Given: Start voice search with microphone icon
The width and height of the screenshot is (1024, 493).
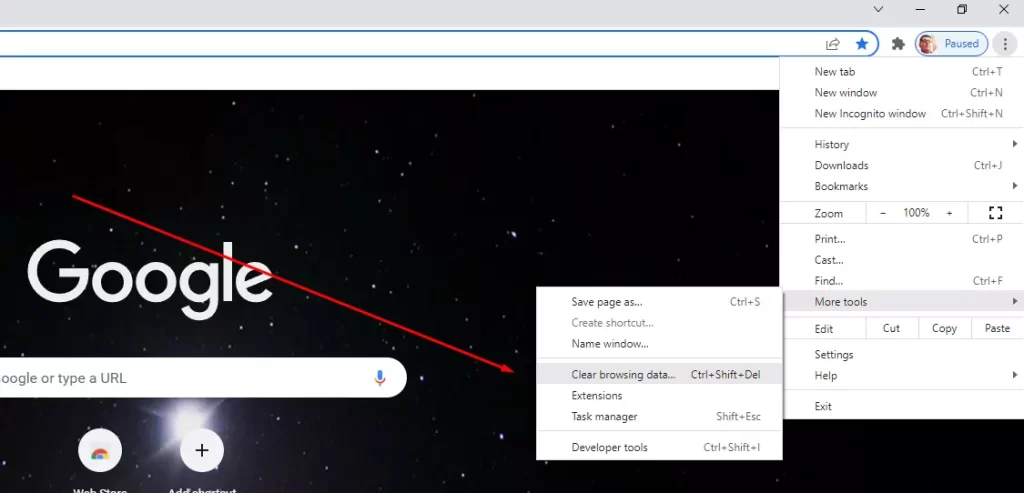Looking at the screenshot, I should (379, 377).
